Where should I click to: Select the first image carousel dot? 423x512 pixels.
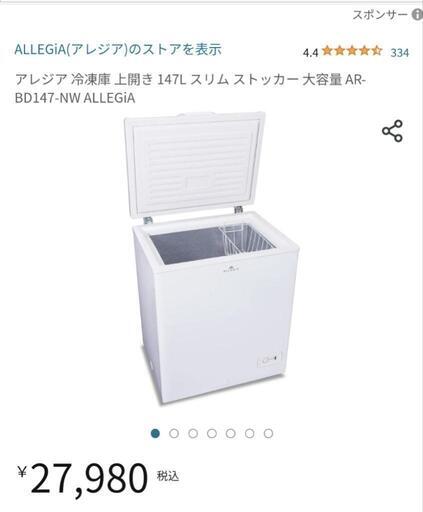(x=155, y=433)
